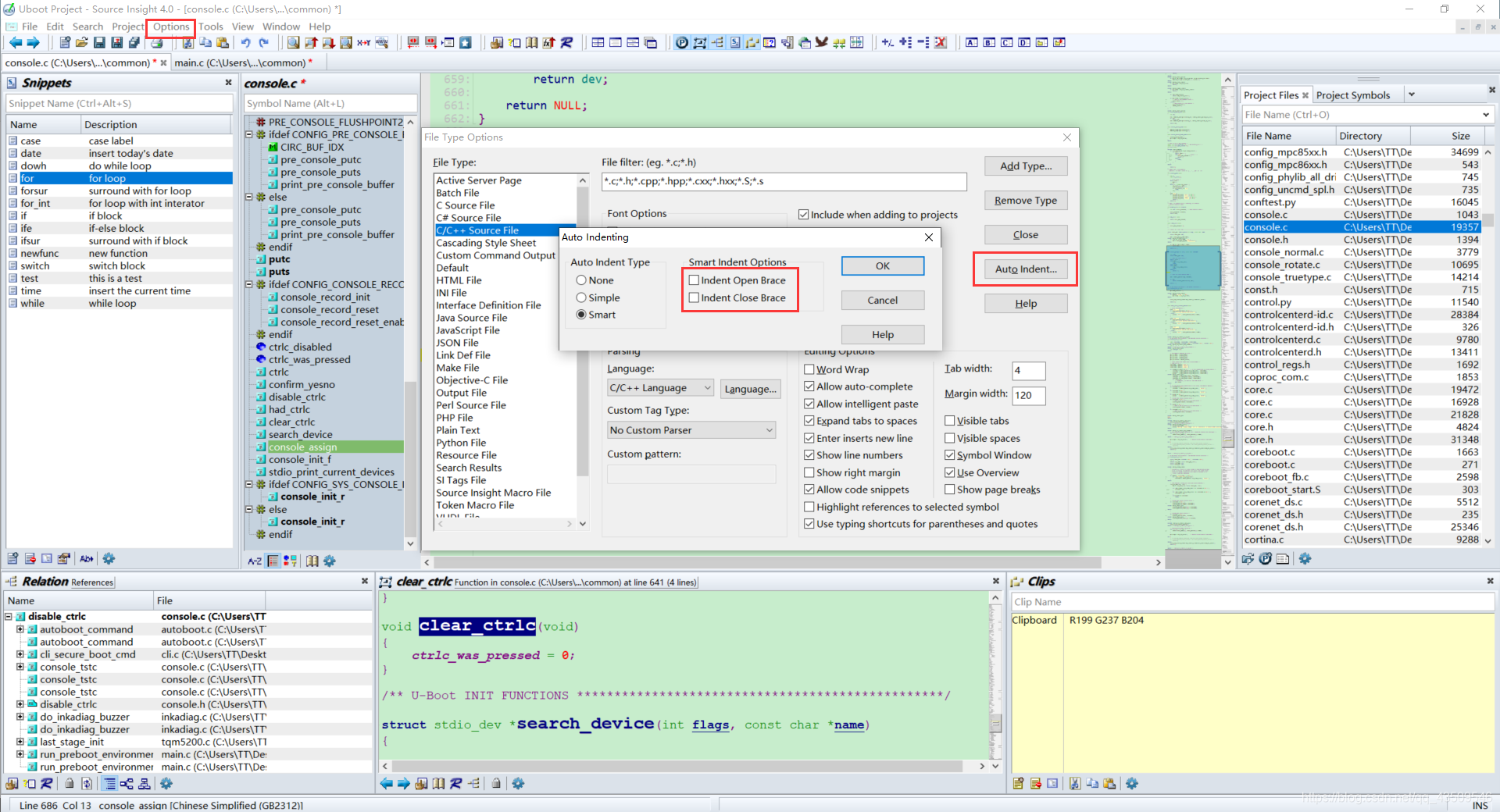Viewport: 1500px width, 812px height.
Task: Click the A-Z sort icon in symbol panel
Action: pos(255,561)
